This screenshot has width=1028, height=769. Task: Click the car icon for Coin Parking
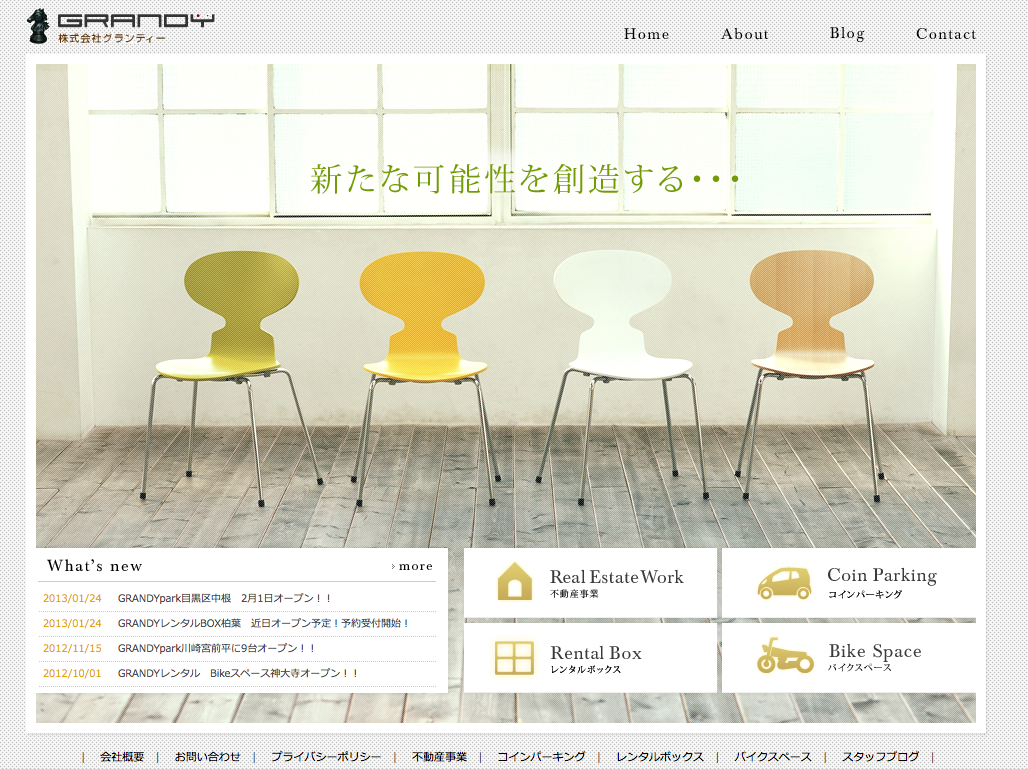point(784,582)
